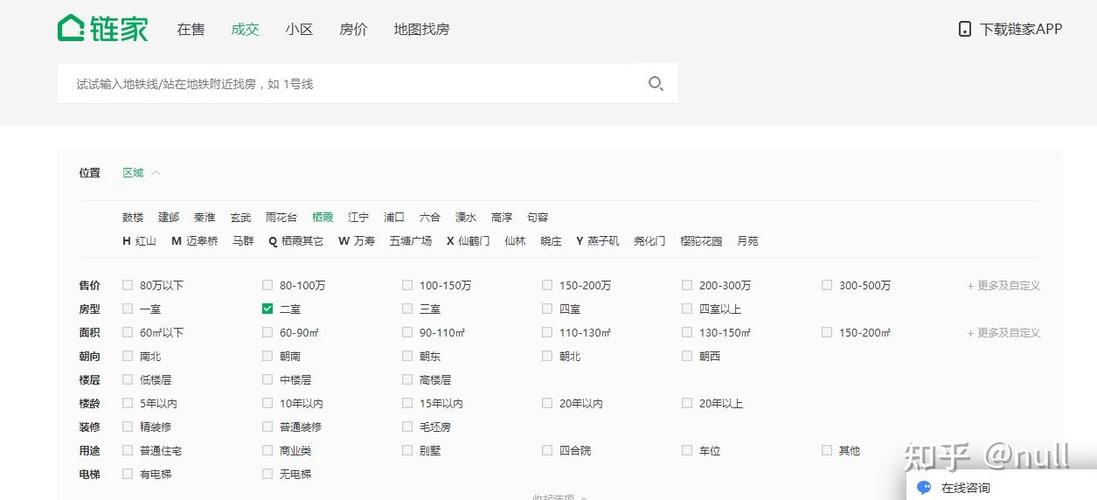Check the 60-90㎡ area box
This screenshot has width=1097, height=500.
coord(267,332)
